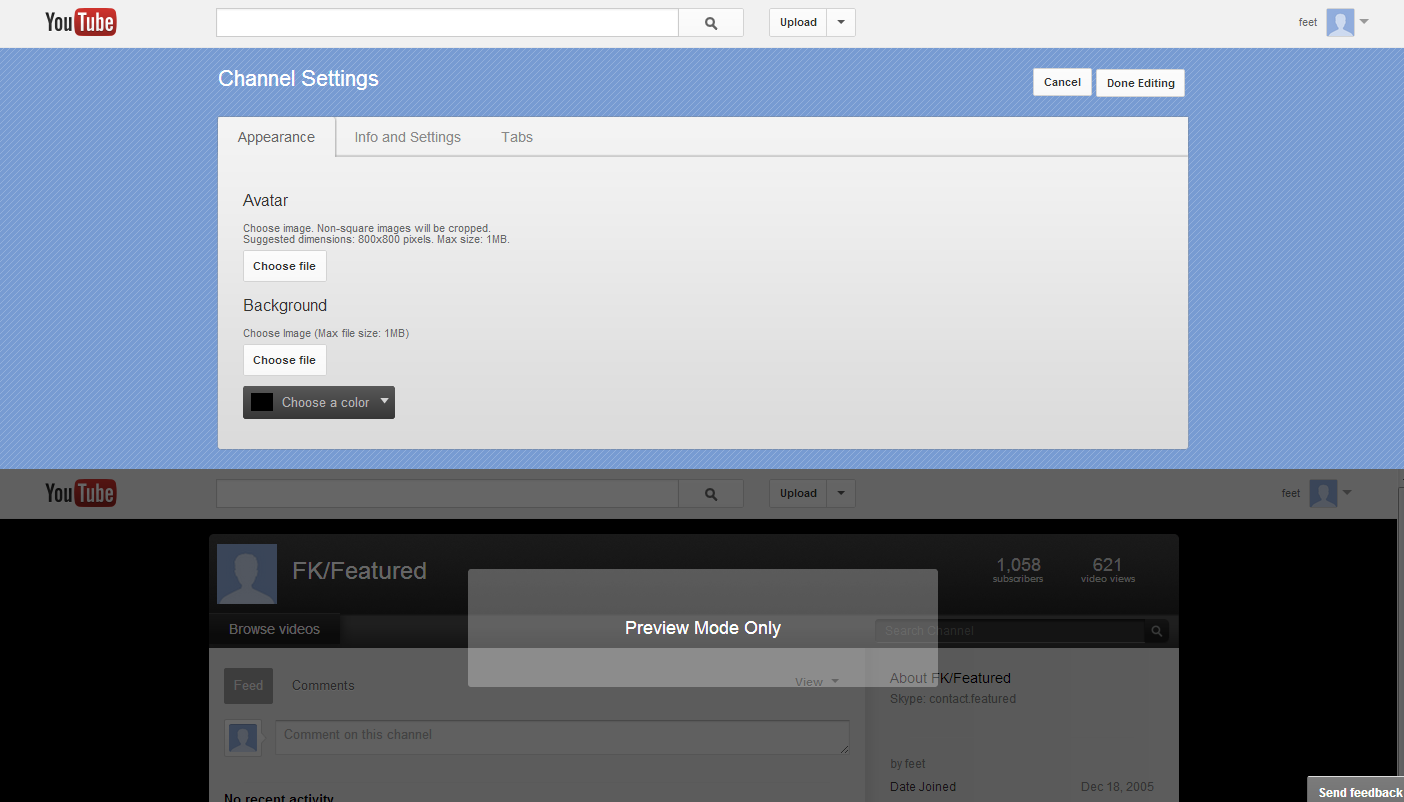
Task: Open the Upload dropdown arrow in preview
Action: [x=841, y=493]
